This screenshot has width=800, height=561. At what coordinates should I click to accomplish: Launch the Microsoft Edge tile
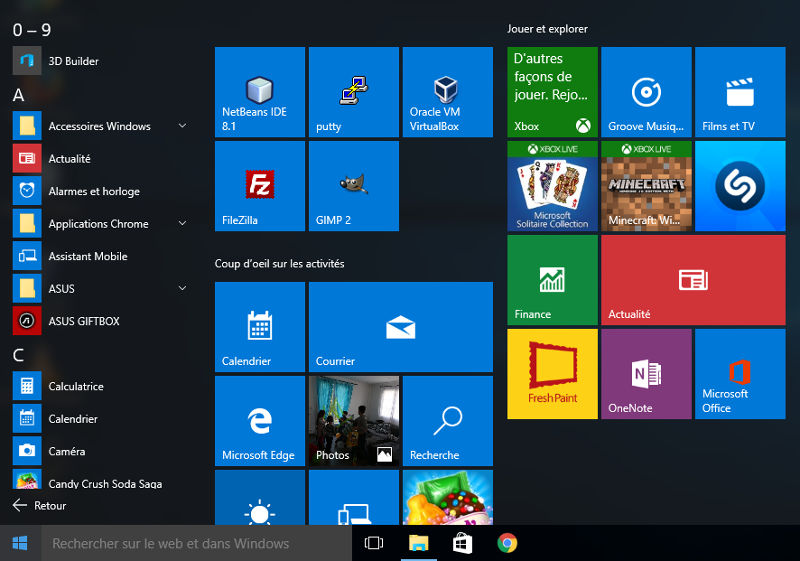click(260, 421)
